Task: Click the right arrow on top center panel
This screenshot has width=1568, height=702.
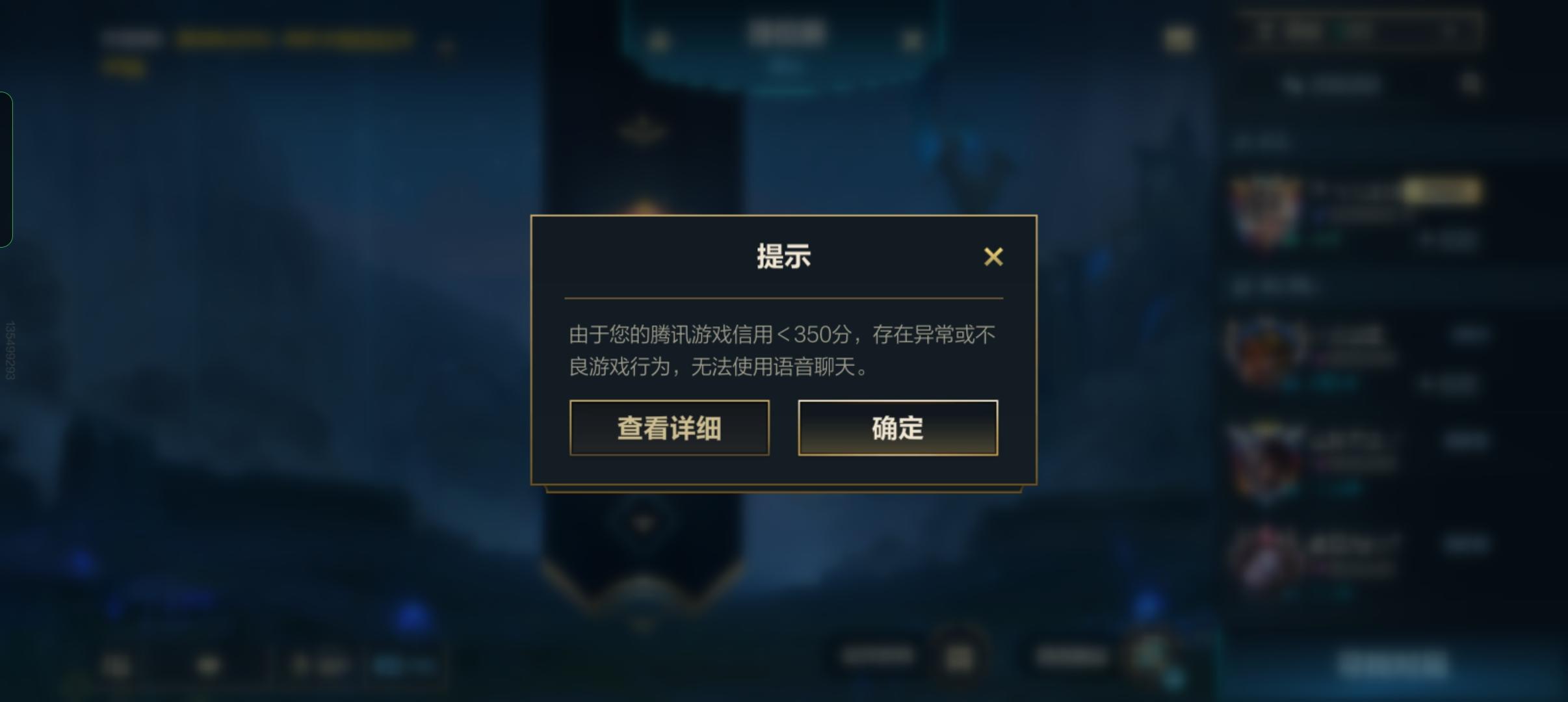Action: (912, 42)
